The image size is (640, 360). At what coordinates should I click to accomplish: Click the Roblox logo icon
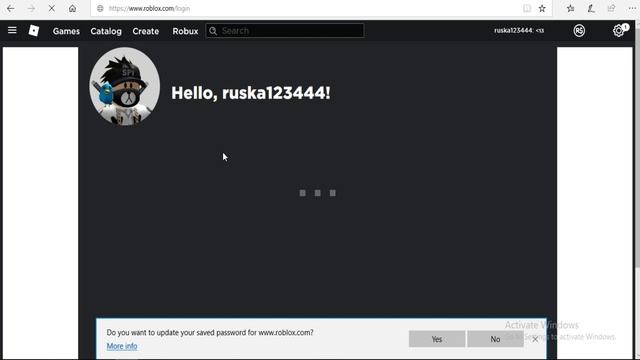(34, 31)
